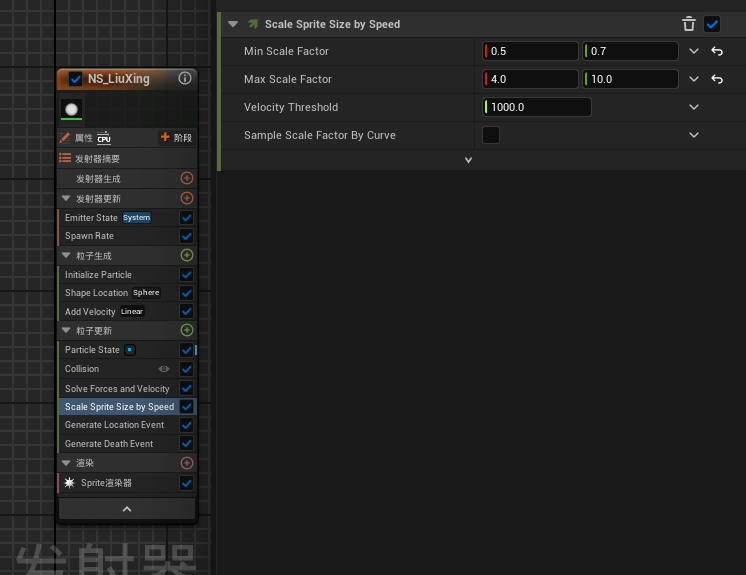The image size is (746, 575).
Task: Toggle Particle State checkbox
Action: click(x=186, y=350)
